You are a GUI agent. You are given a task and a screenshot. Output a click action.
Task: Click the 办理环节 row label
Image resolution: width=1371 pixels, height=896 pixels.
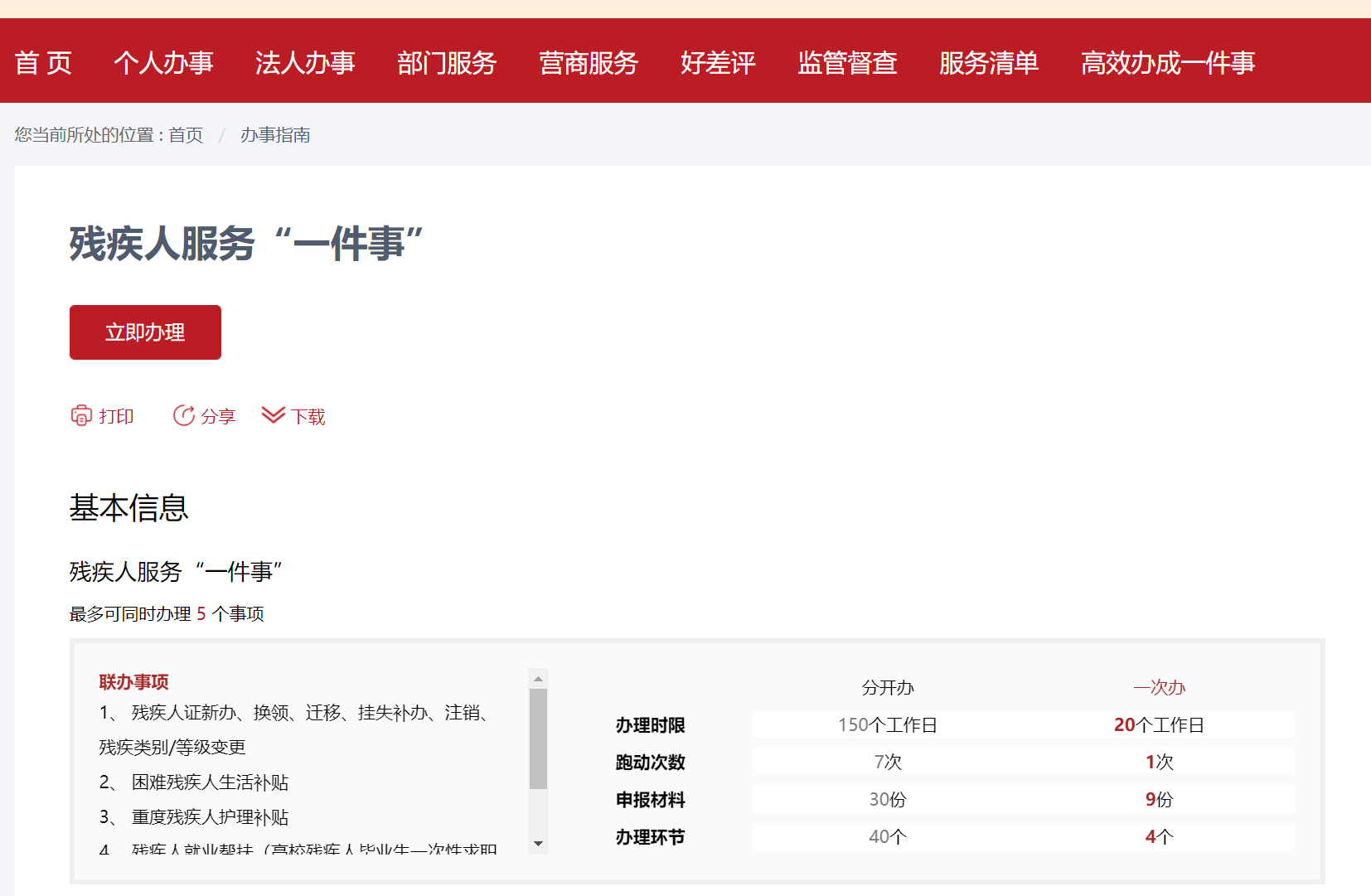coord(650,837)
